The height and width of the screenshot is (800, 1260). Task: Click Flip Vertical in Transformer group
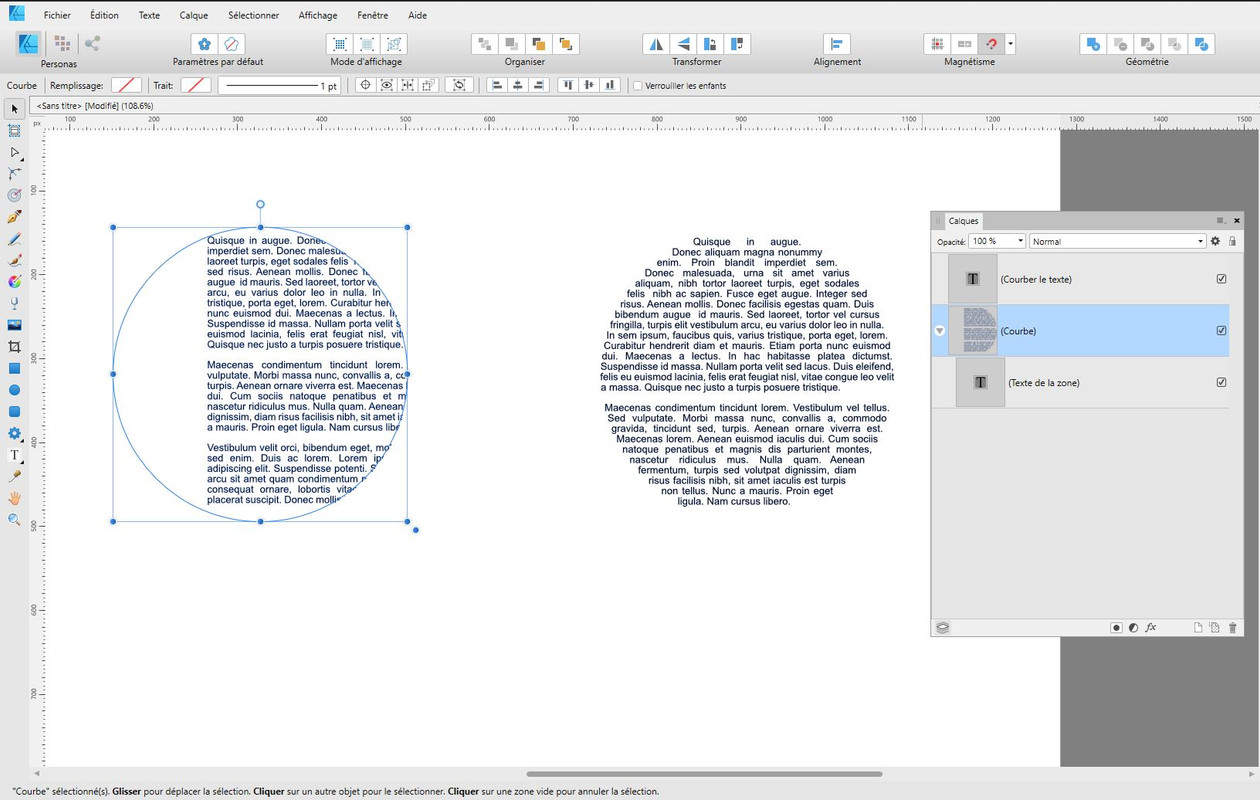[684, 44]
